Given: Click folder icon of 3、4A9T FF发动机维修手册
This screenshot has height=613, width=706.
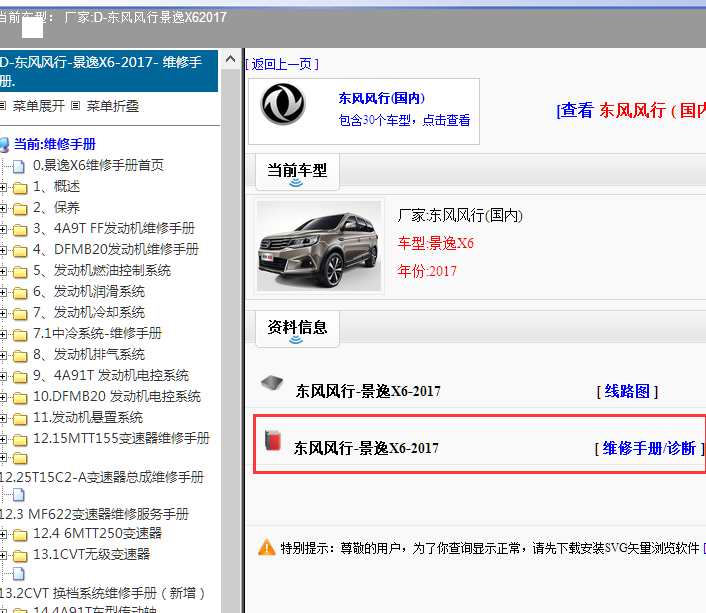Looking at the screenshot, I should coord(20,230).
